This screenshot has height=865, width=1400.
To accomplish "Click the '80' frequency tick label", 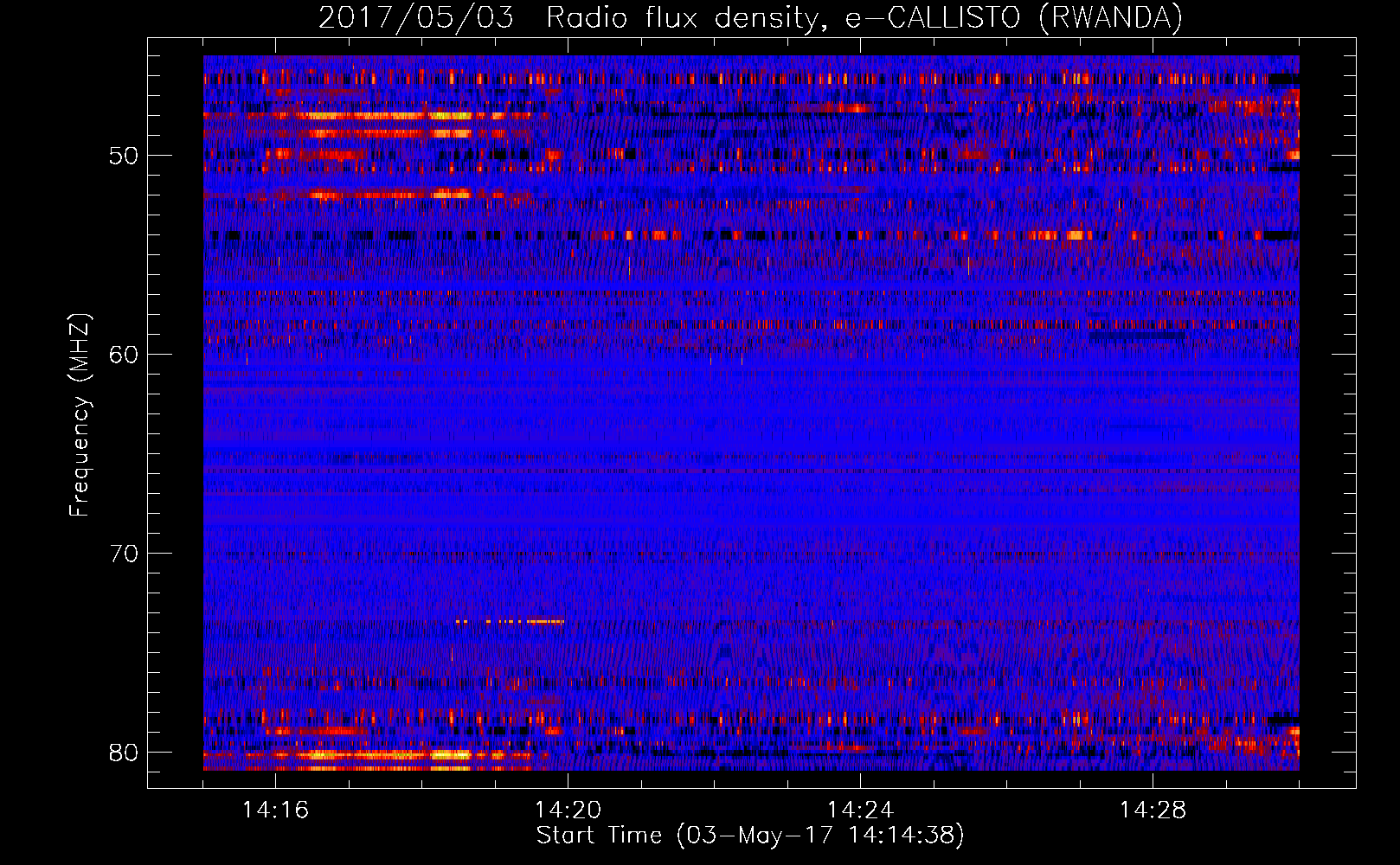I will (124, 753).
